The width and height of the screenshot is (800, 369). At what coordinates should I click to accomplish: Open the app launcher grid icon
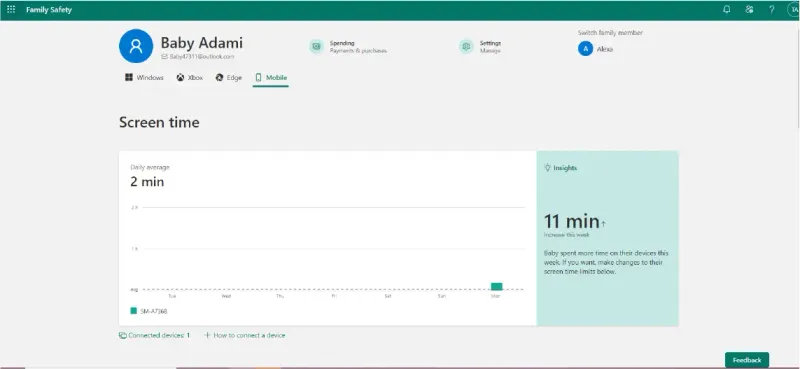tap(11, 10)
